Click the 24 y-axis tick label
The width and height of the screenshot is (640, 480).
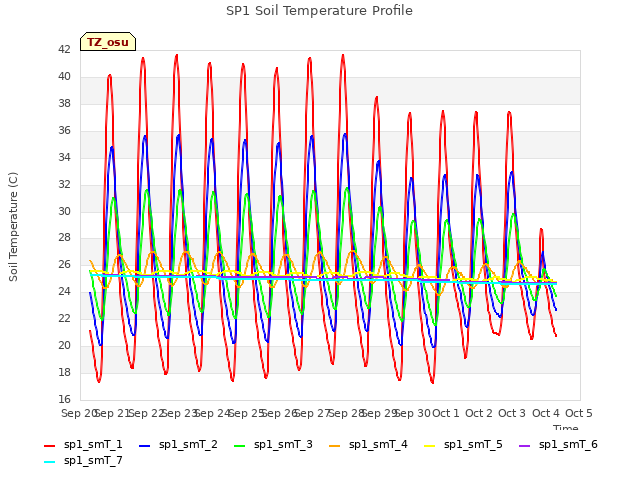tap(64, 291)
